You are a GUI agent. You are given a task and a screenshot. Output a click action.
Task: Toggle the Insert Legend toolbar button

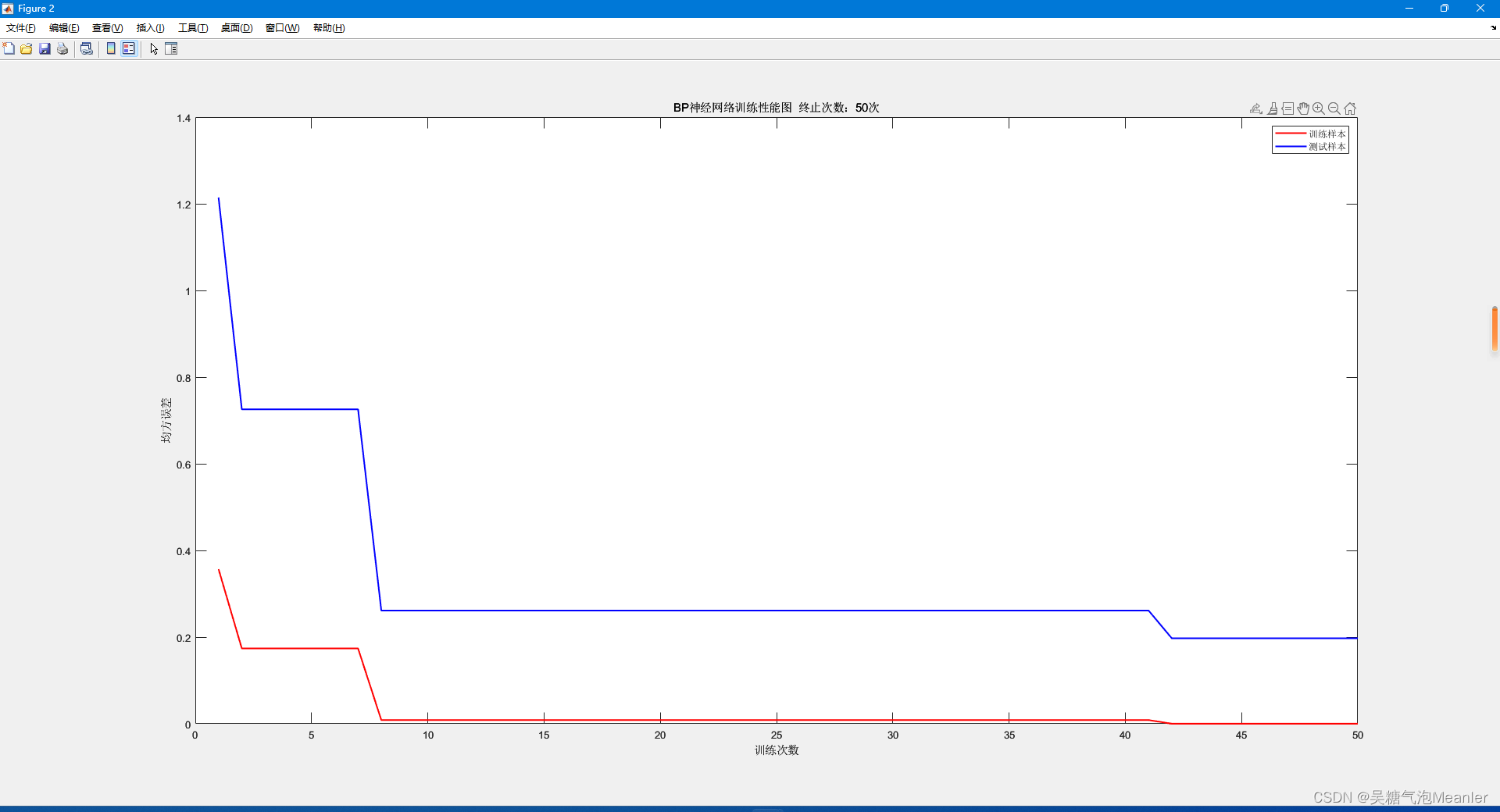(x=129, y=48)
